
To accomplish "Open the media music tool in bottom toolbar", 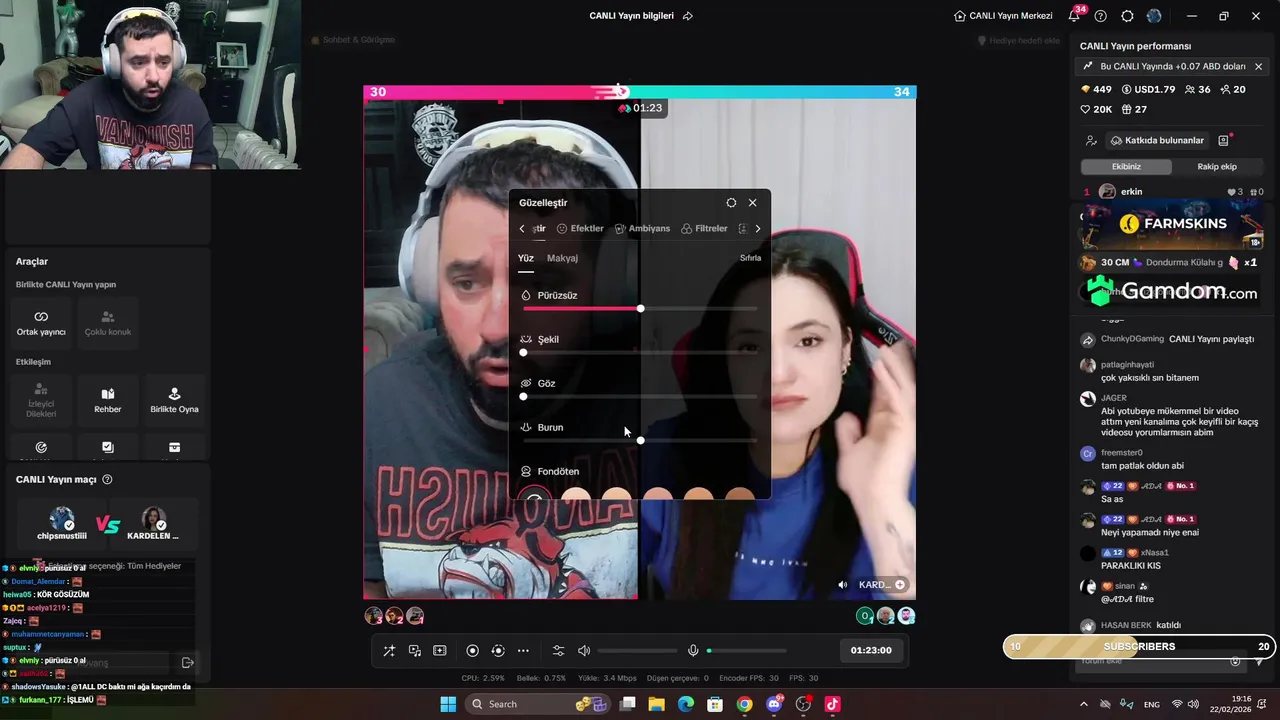I will click(x=414, y=650).
